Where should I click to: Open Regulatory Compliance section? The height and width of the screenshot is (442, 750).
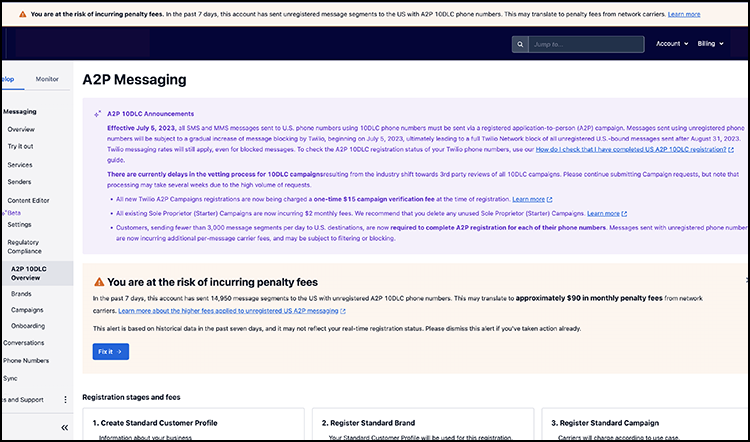point(24,247)
